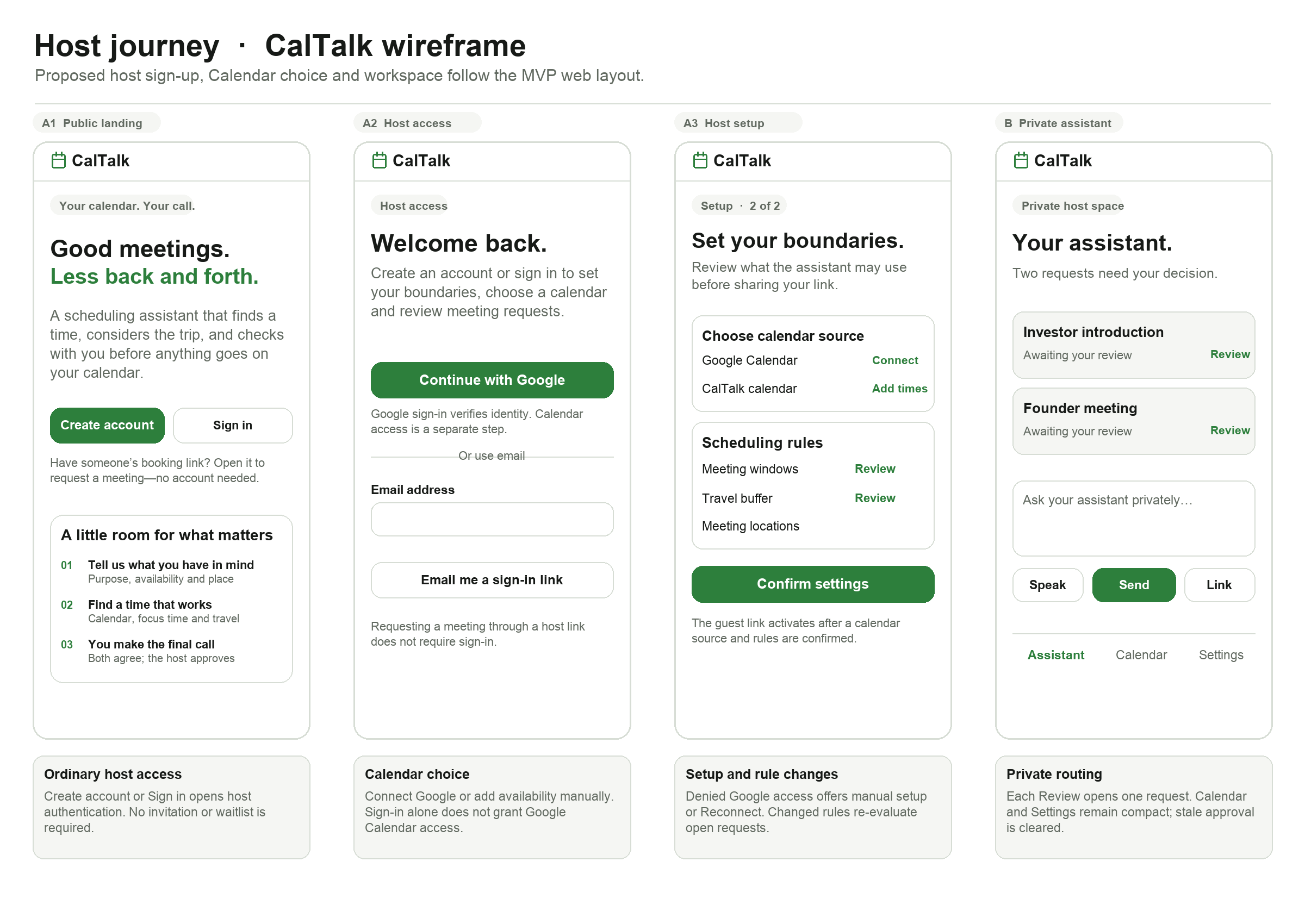Click the Choose calendar source heading
The width and height of the screenshot is (1305, 924).
point(782,336)
